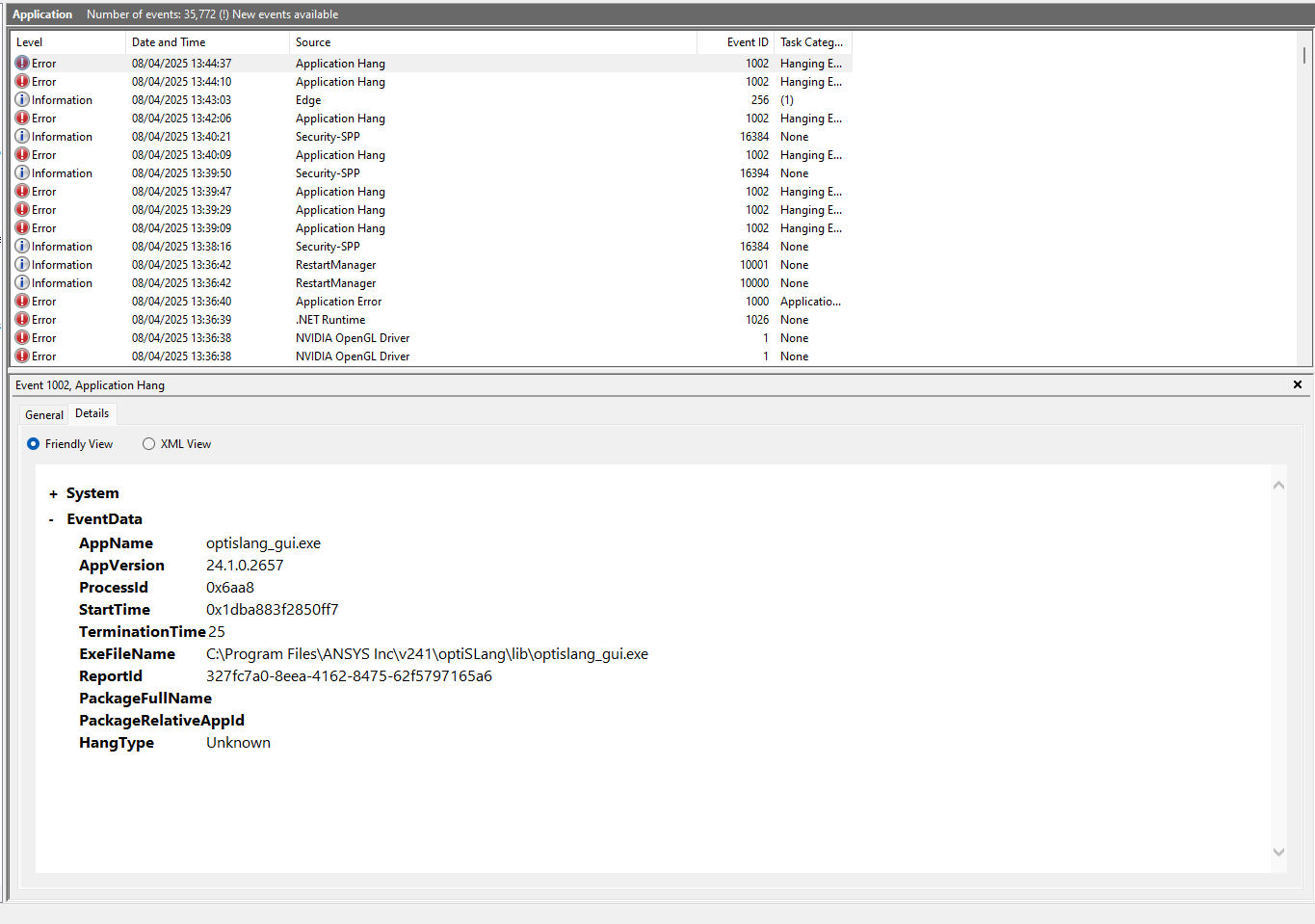The height and width of the screenshot is (924, 1315).
Task: Sort events by the Task Category column
Action: pos(812,42)
